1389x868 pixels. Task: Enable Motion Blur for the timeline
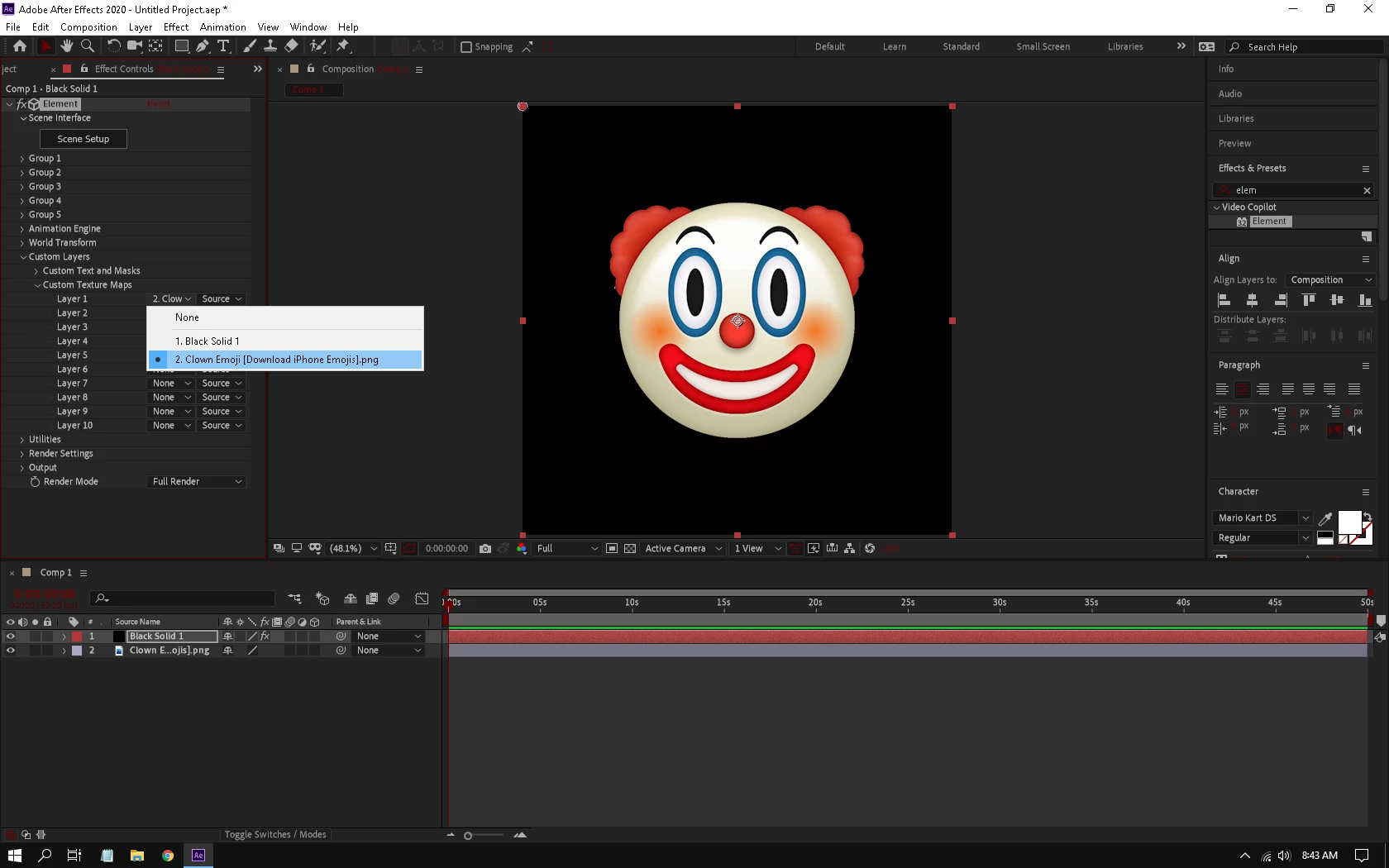[394, 599]
